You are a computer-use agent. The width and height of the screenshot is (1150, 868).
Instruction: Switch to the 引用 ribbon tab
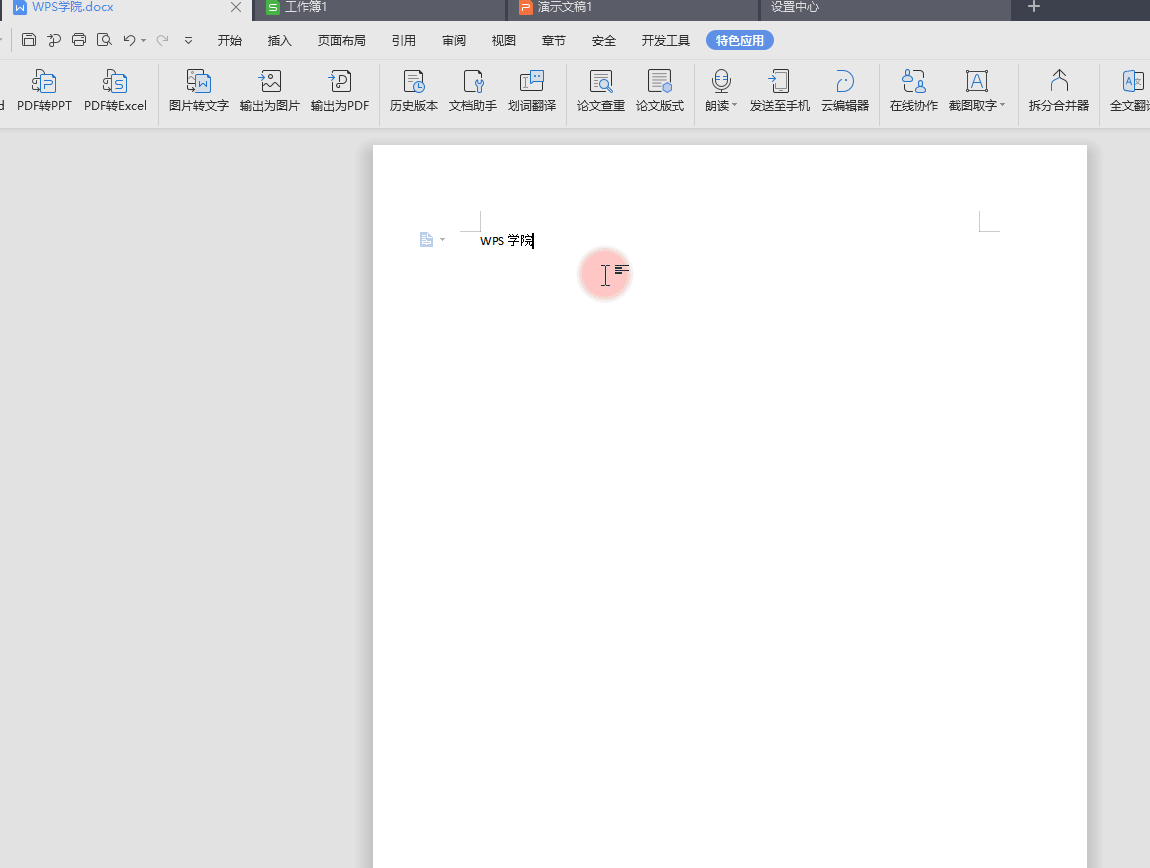tap(403, 40)
